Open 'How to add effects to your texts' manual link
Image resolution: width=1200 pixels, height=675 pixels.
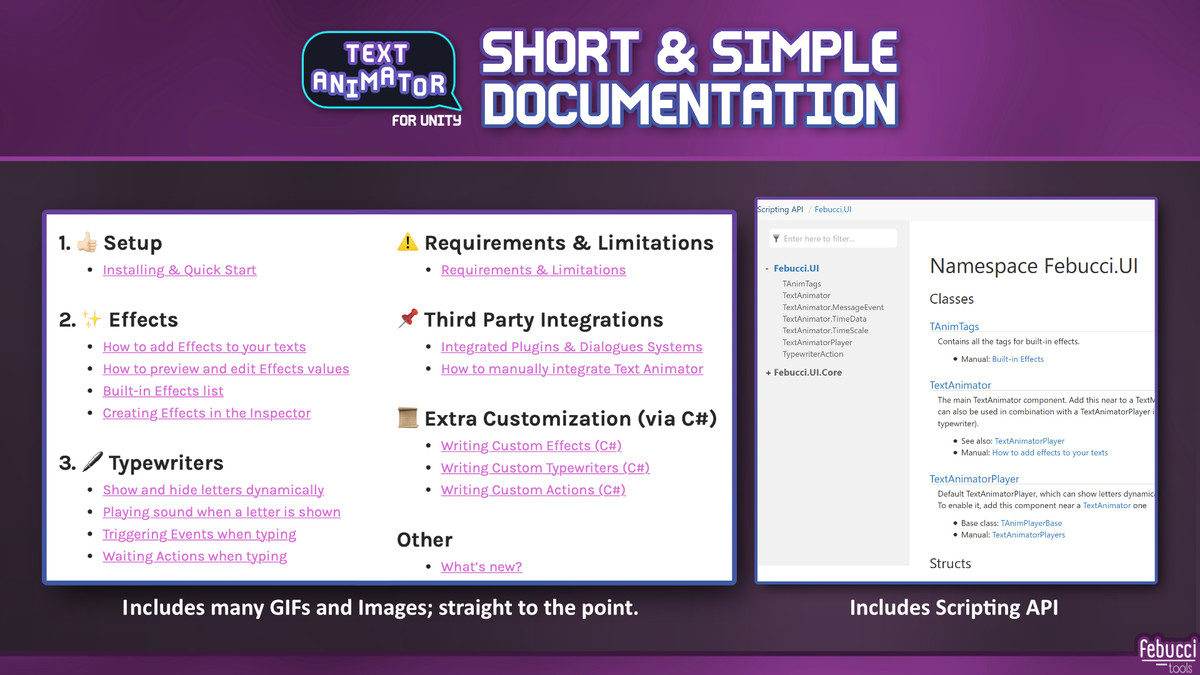pos(1050,453)
